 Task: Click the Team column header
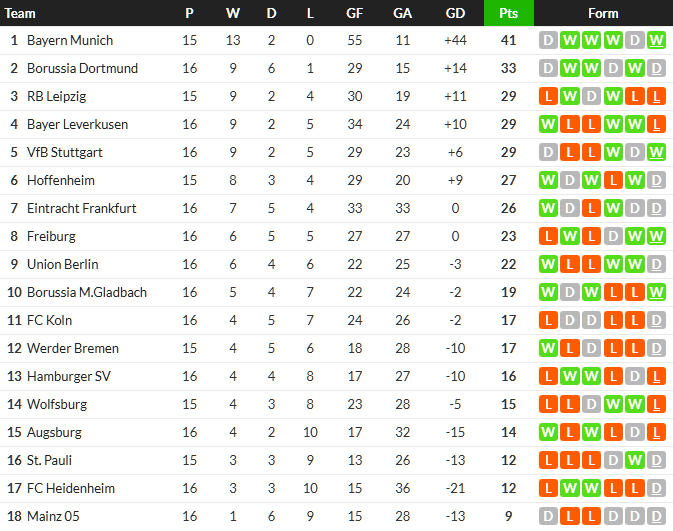tap(21, 13)
